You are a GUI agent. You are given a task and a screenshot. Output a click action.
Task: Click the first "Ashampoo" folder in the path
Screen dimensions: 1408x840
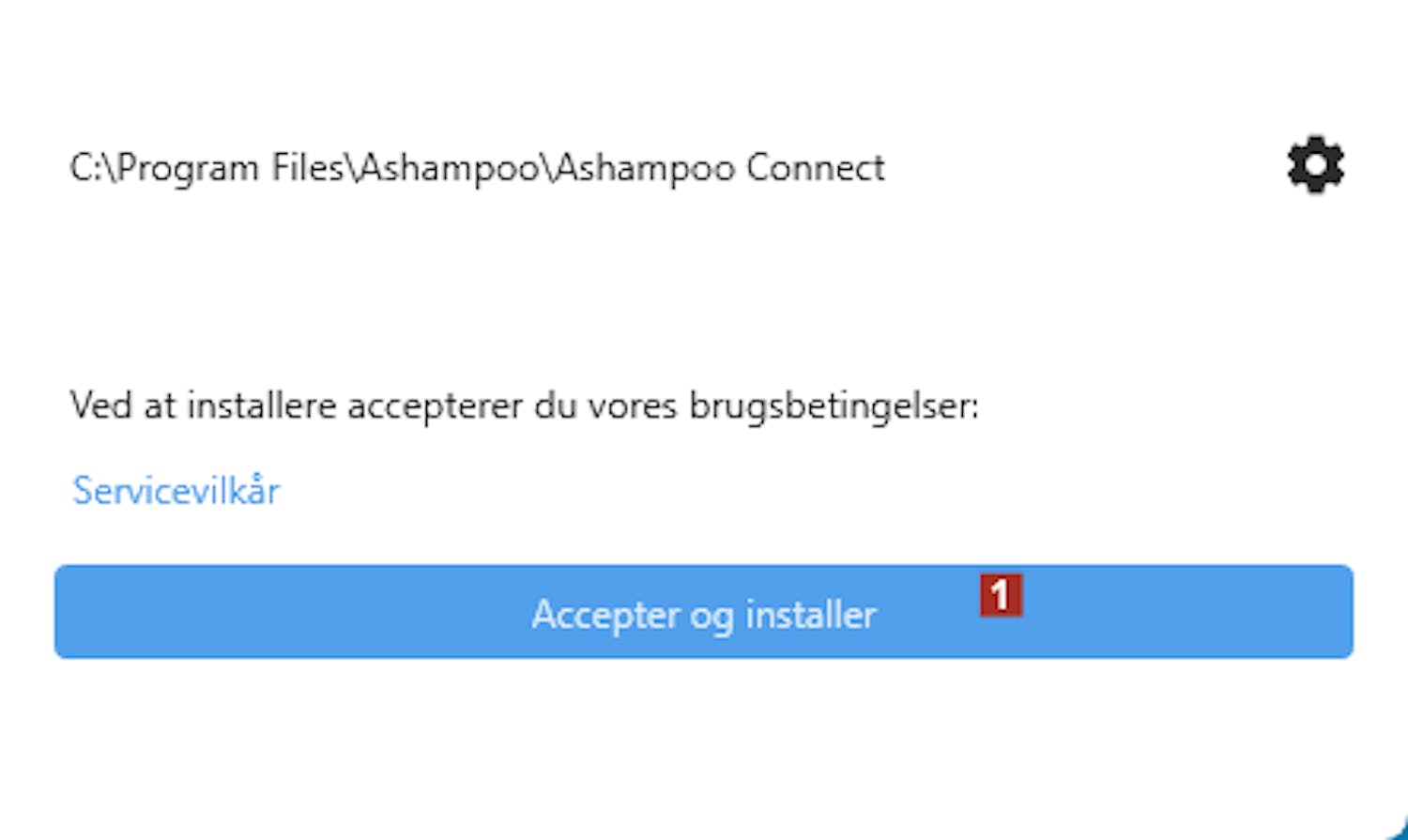pyautogui.click(x=449, y=168)
